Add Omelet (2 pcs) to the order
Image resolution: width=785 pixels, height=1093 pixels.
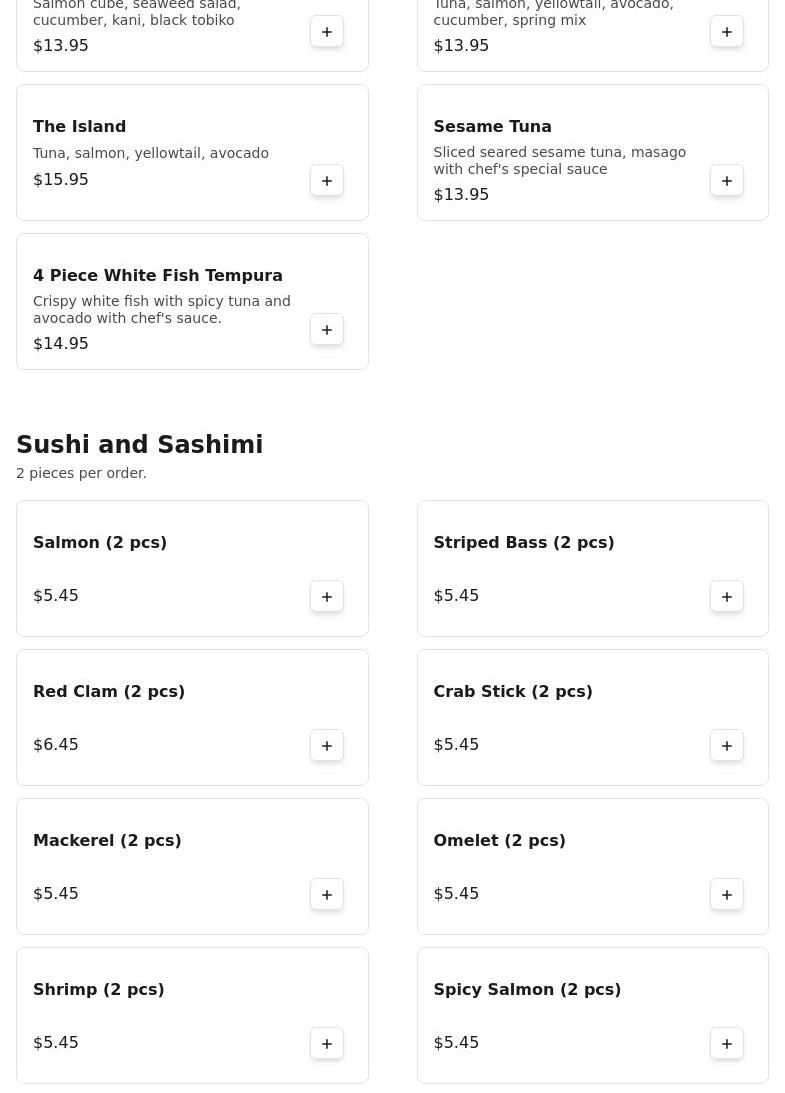click(727, 895)
